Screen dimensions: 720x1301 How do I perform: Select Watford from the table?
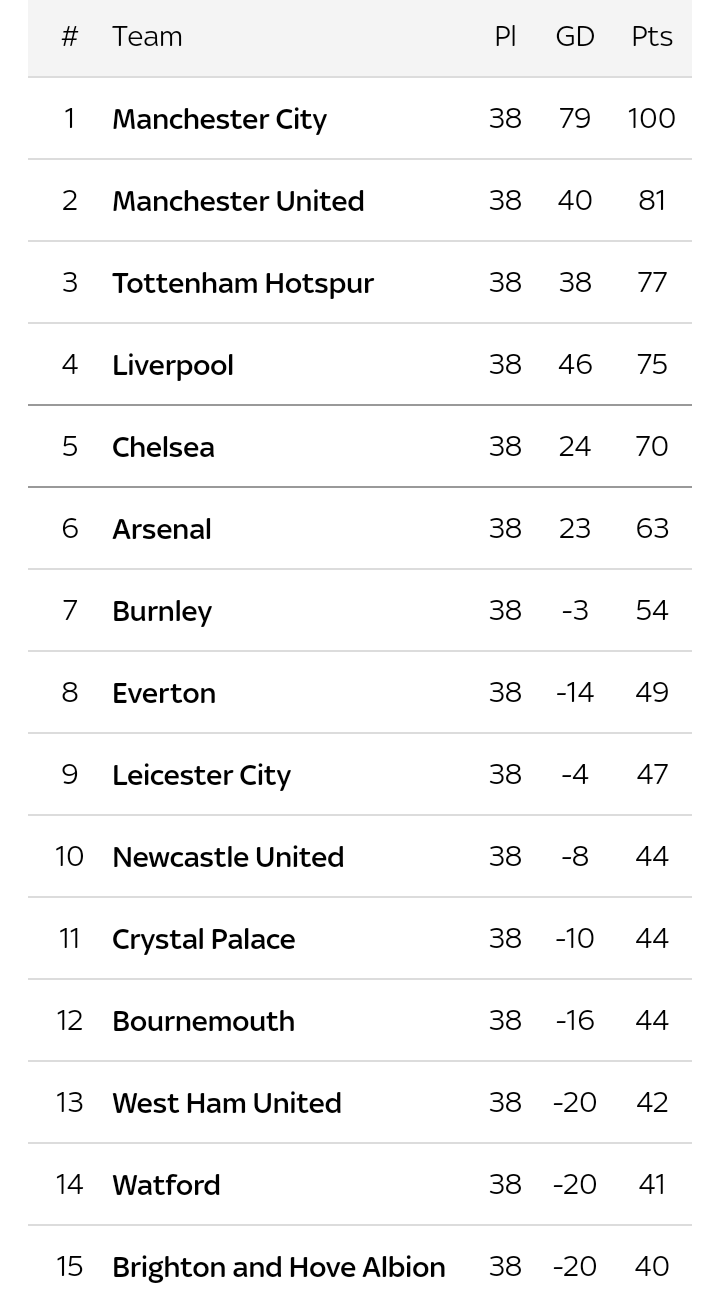166,1185
